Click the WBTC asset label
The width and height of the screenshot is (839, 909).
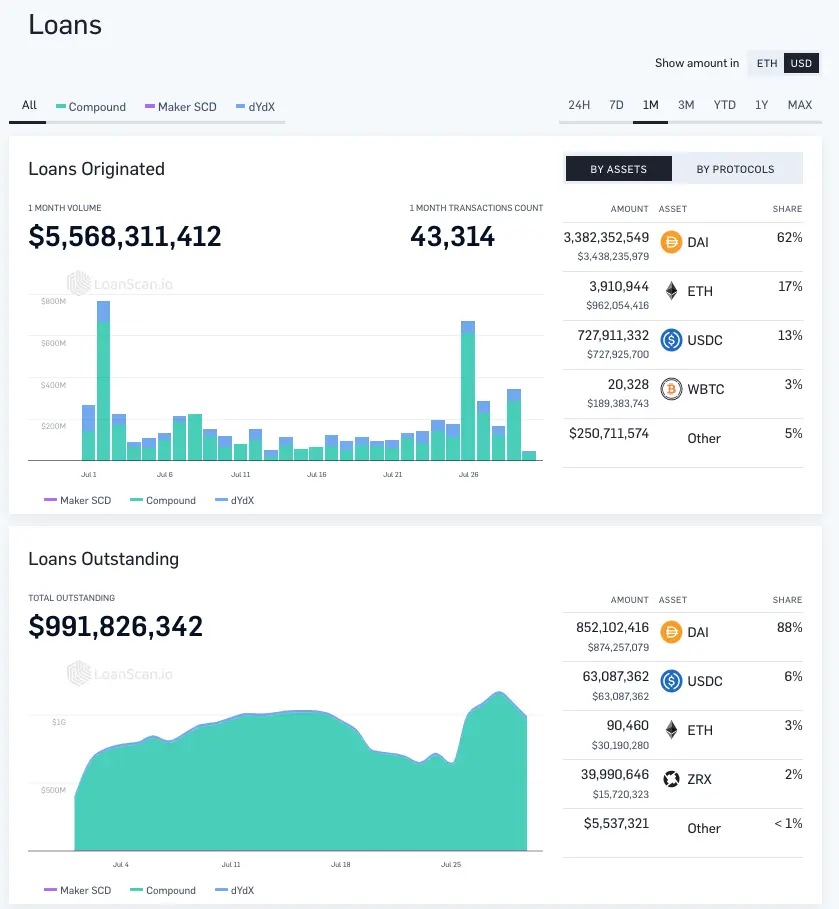coord(706,389)
